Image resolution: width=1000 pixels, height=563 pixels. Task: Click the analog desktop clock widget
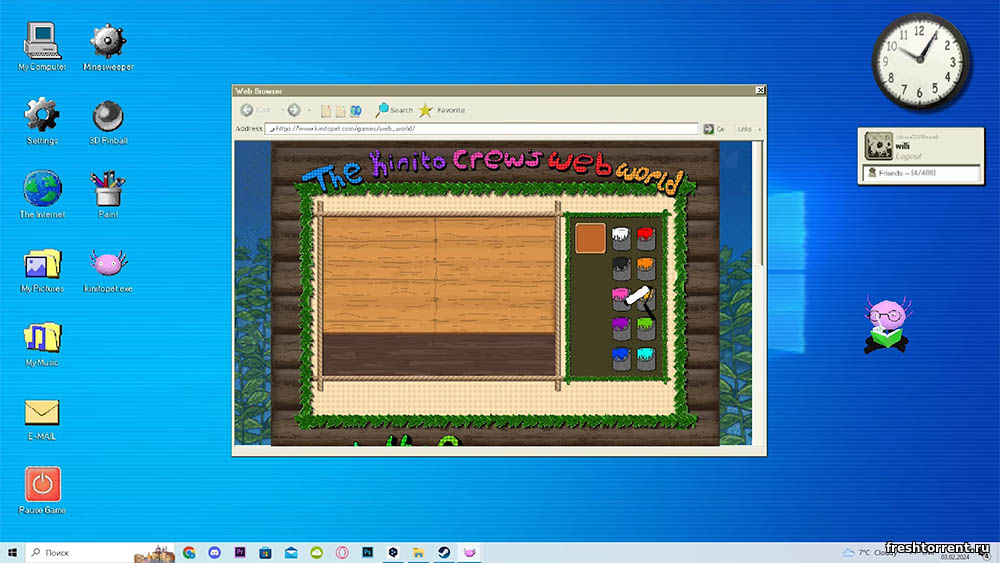[x=920, y=61]
